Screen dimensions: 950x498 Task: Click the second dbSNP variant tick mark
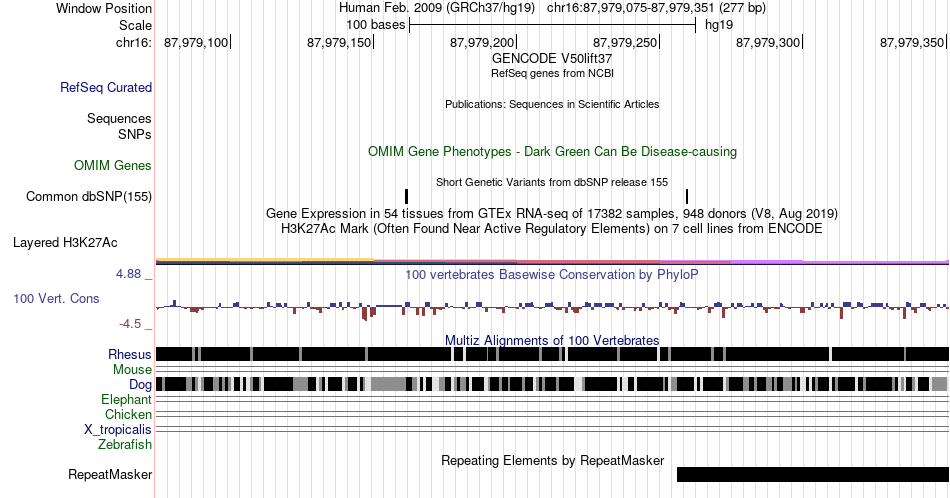pyautogui.click(x=687, y=196)
